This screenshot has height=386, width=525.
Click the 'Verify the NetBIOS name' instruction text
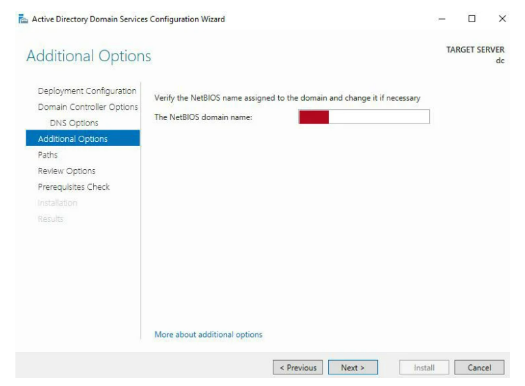pyautogui.click(x=287, y=98)
